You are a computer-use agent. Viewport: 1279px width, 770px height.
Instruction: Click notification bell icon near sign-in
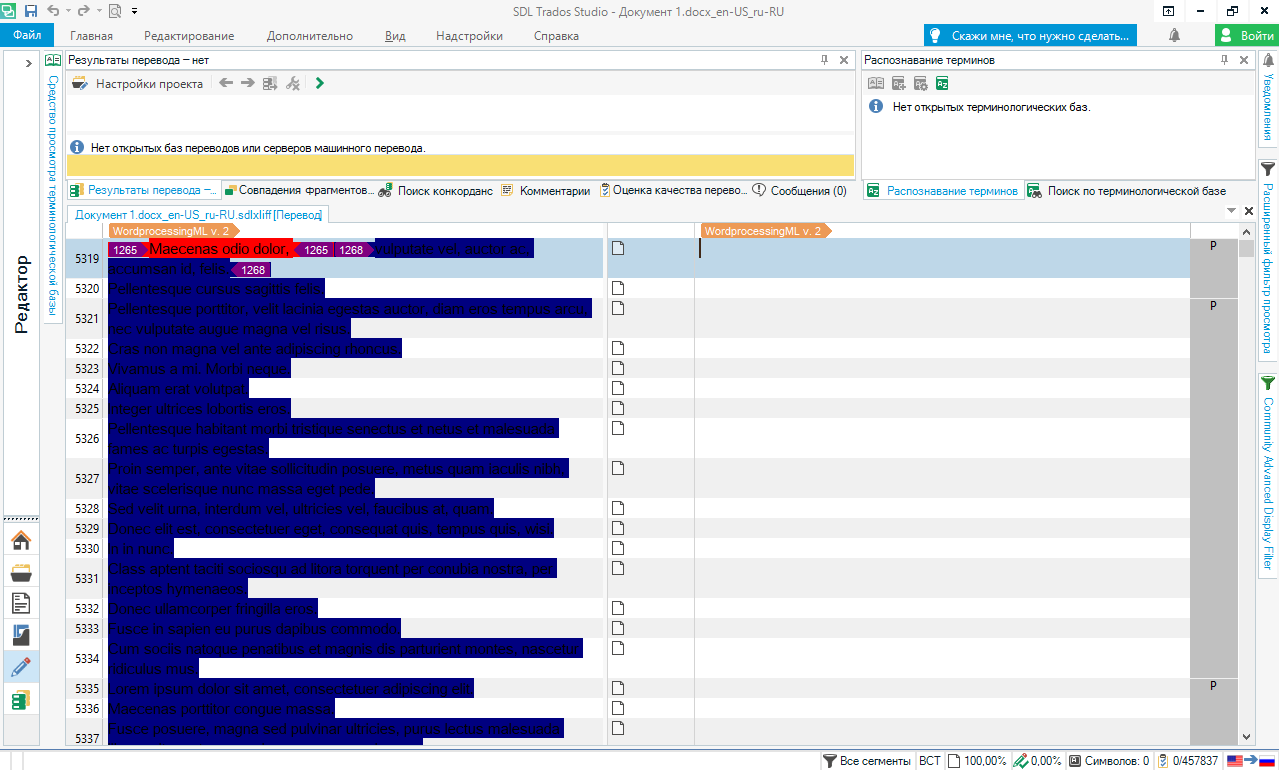[x=1174, y=36]
